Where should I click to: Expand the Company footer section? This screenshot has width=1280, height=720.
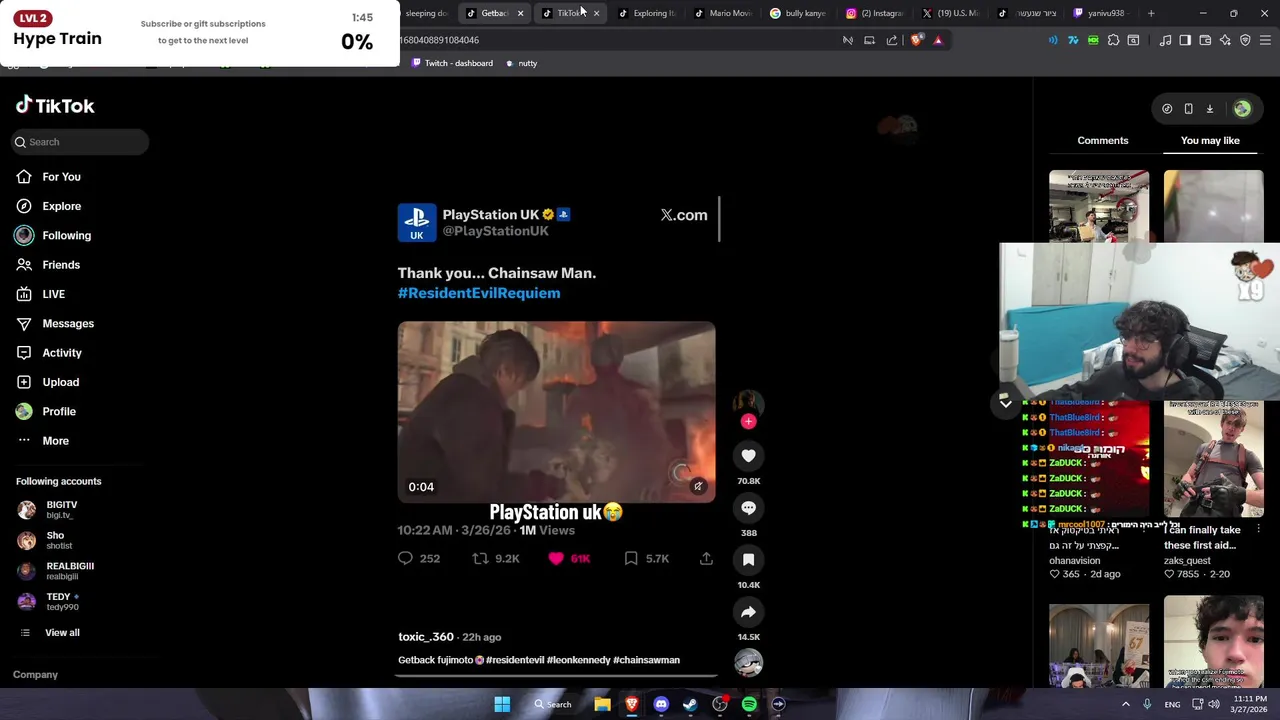[x=35, y=675]
